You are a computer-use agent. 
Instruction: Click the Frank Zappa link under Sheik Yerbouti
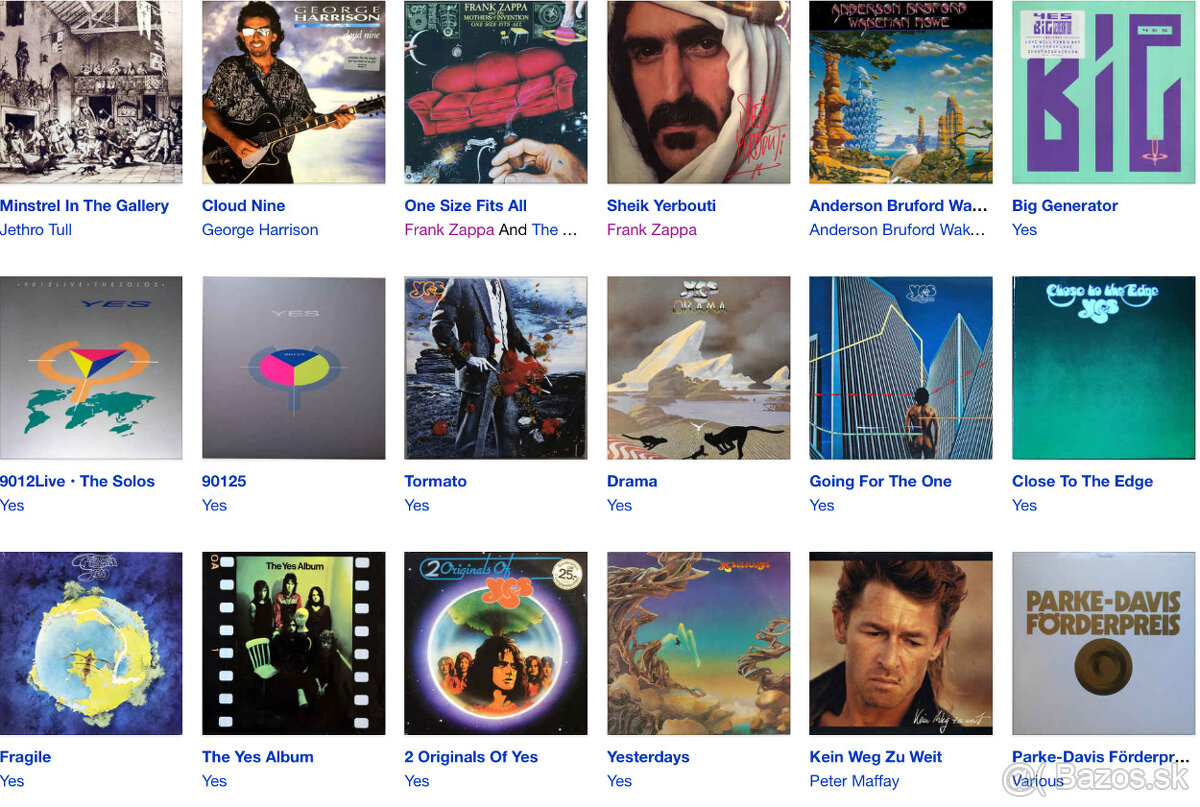pyautogui.click(x=652, y=229)
